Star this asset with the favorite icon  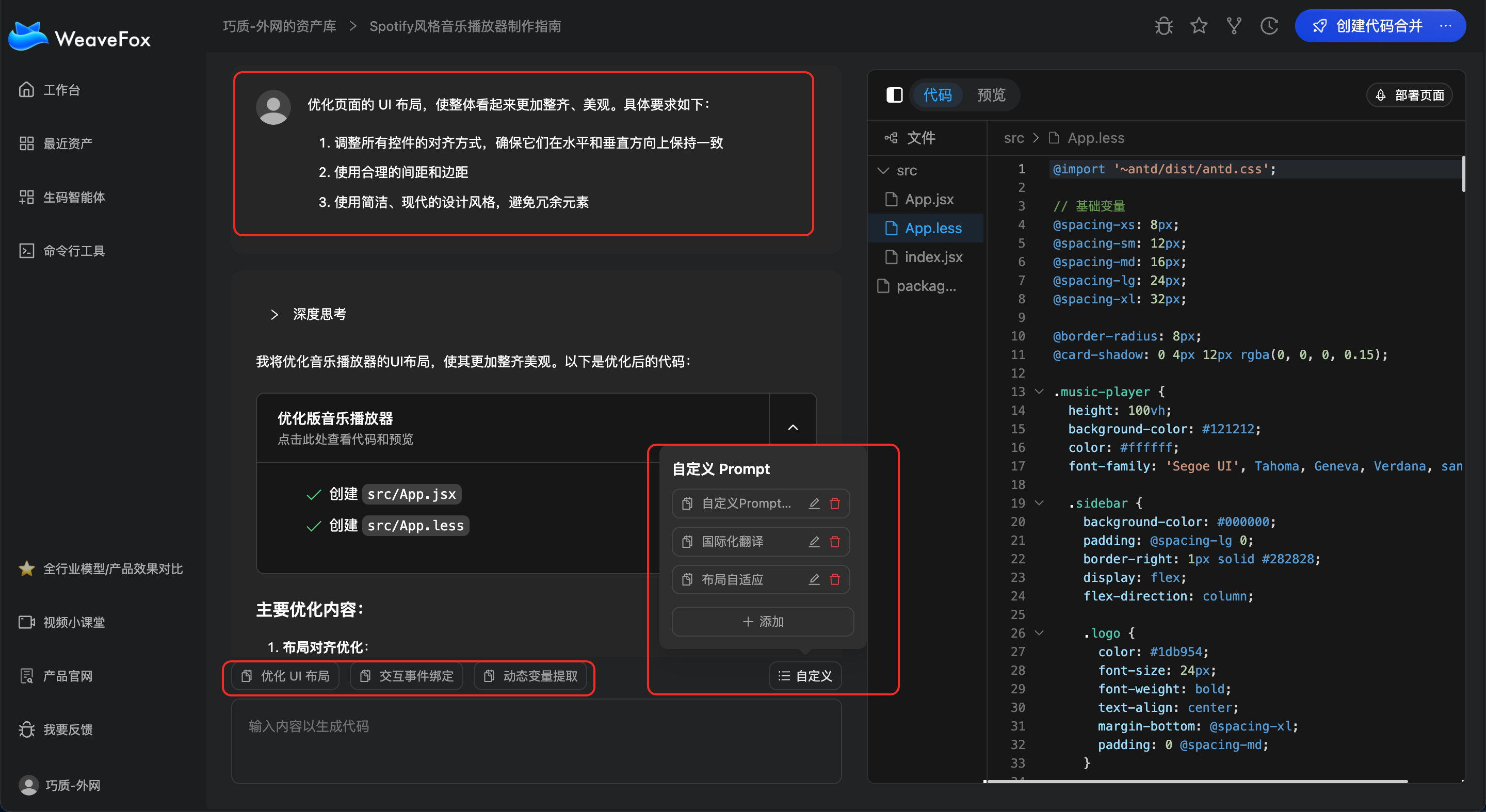(x=1199, y=26)
